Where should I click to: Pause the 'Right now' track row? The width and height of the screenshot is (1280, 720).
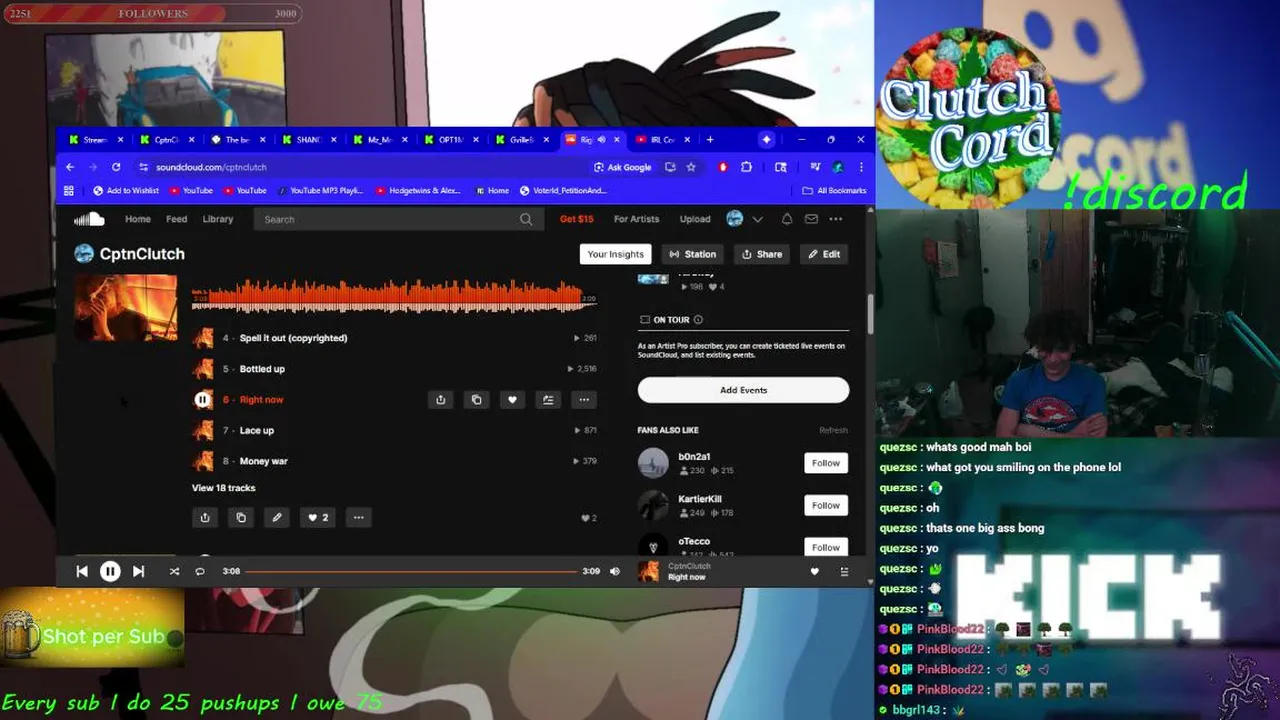(202, 400)
